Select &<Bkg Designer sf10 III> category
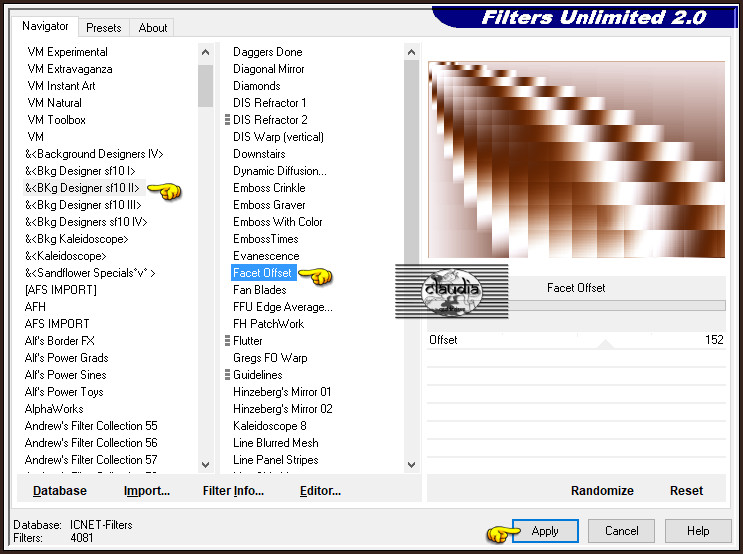The image size is (743, 554). click(83, 205)
